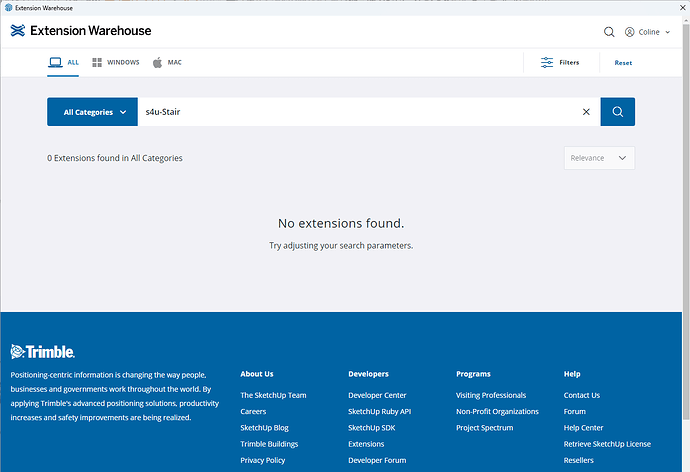
Task: Click the 'Programs' footer heading
Action: click(x=473, y=374)
